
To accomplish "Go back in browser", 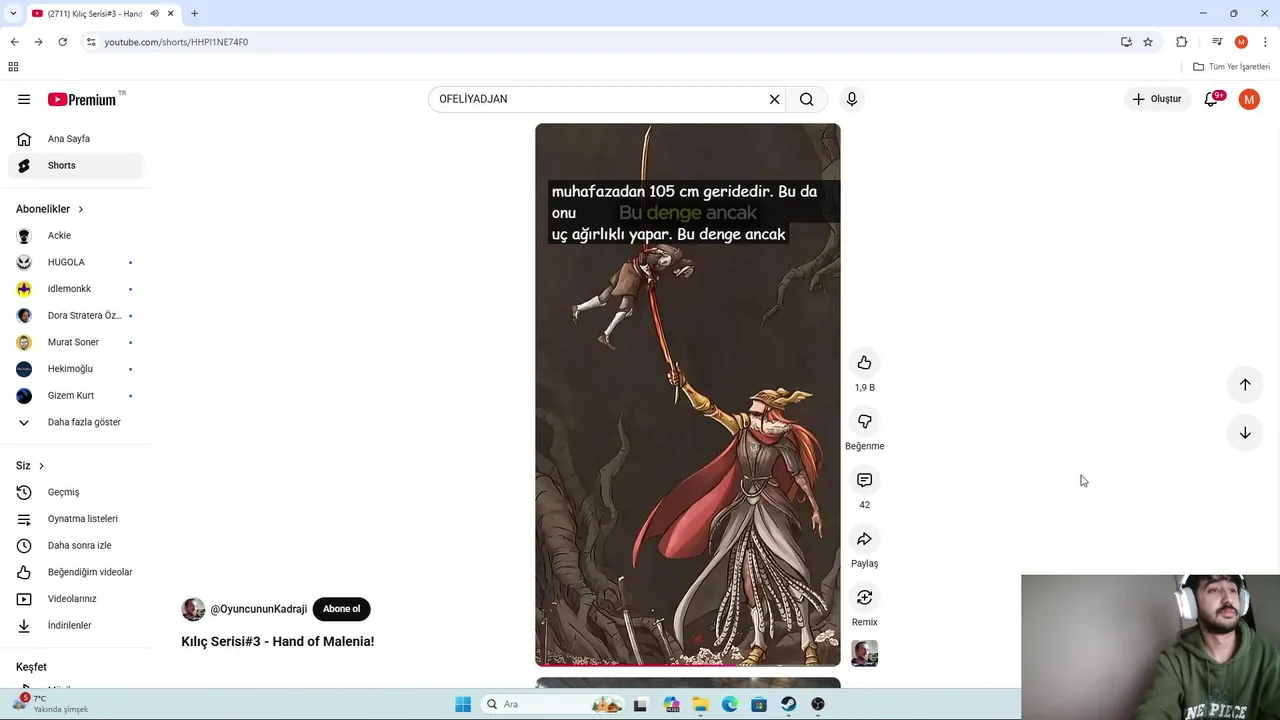I will 14,42.
